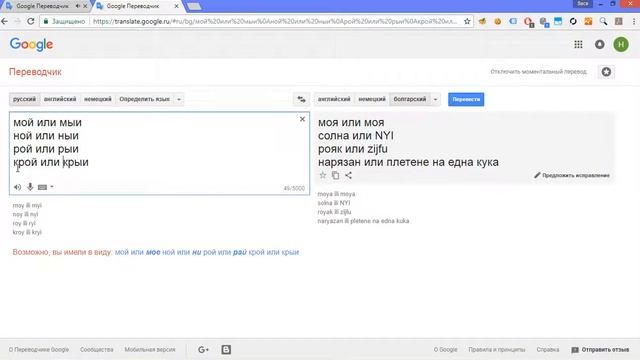This screenshot has height=360, width=640.
Task: Click Отключить моментальный перевод link
Action: (x=538, y=72)
